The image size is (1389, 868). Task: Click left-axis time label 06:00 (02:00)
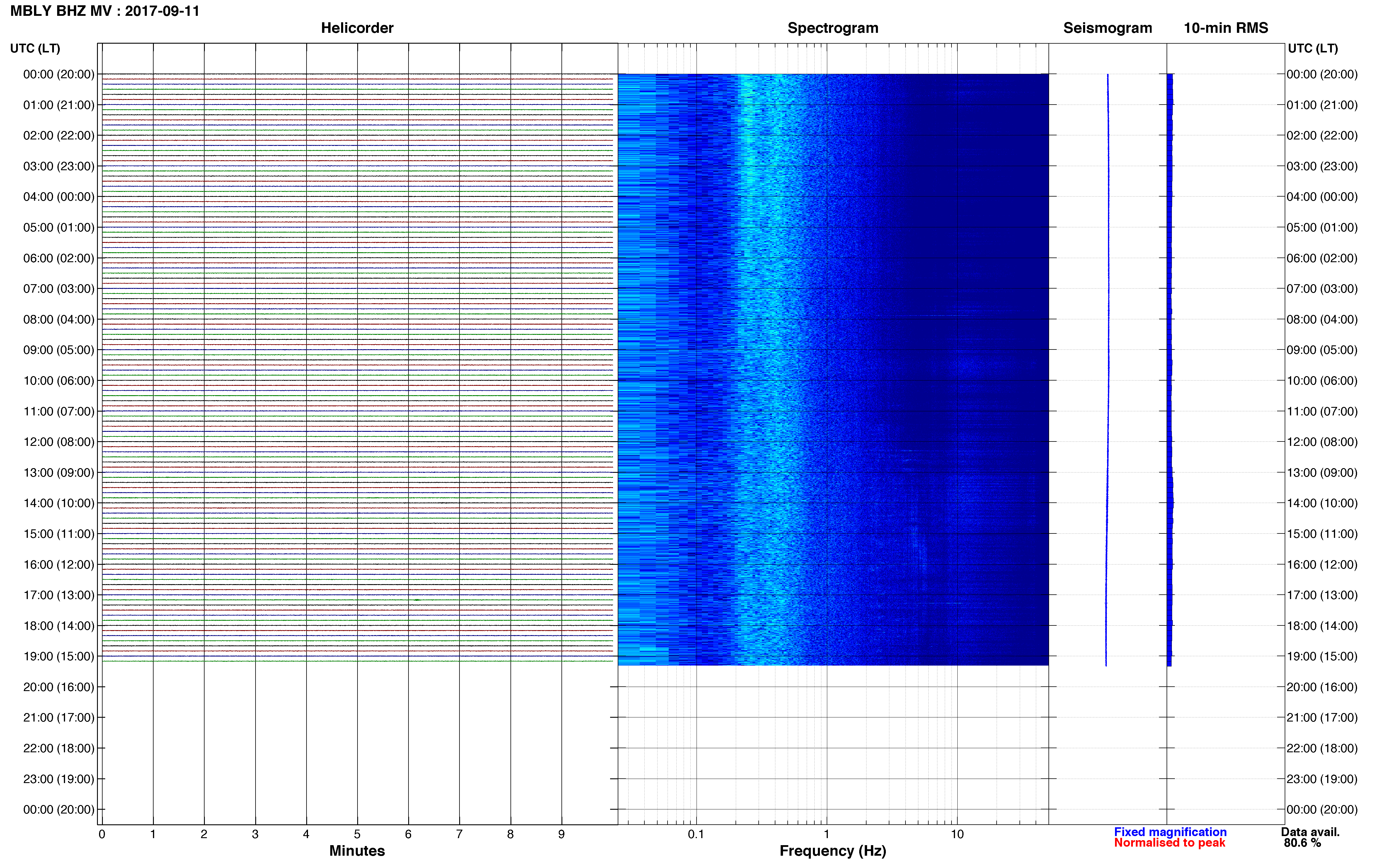coord(59,258)
